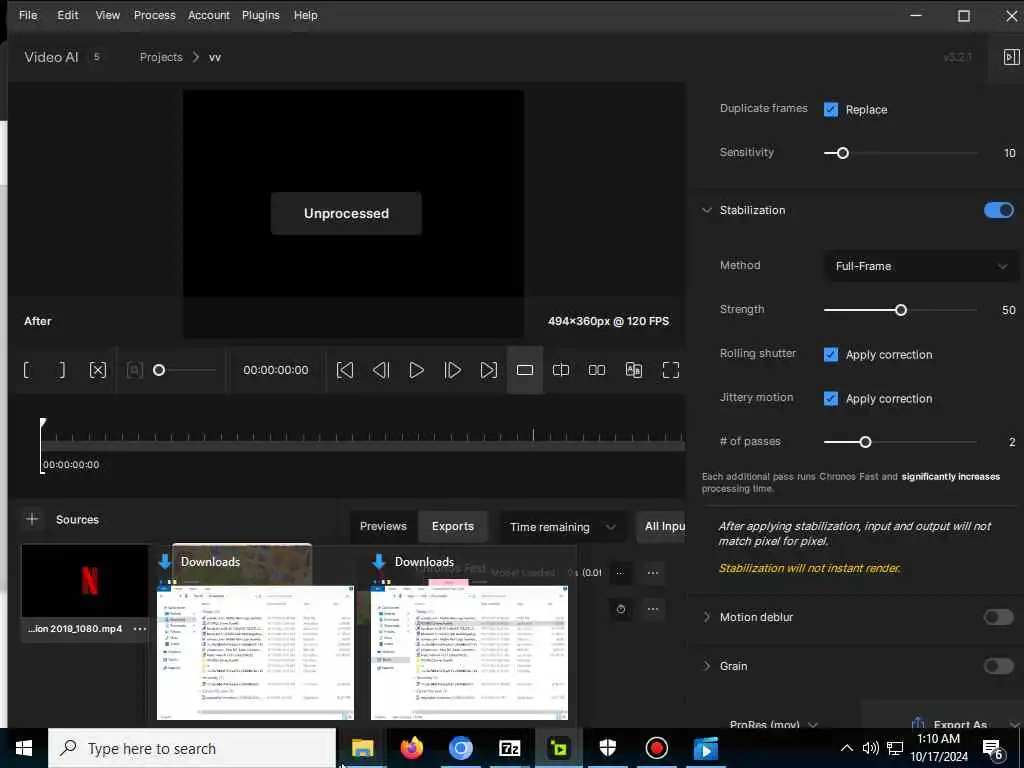Screen dimensions: 1024x768
Task: Open File Explorer from taskbar
Action: point(362,748)
